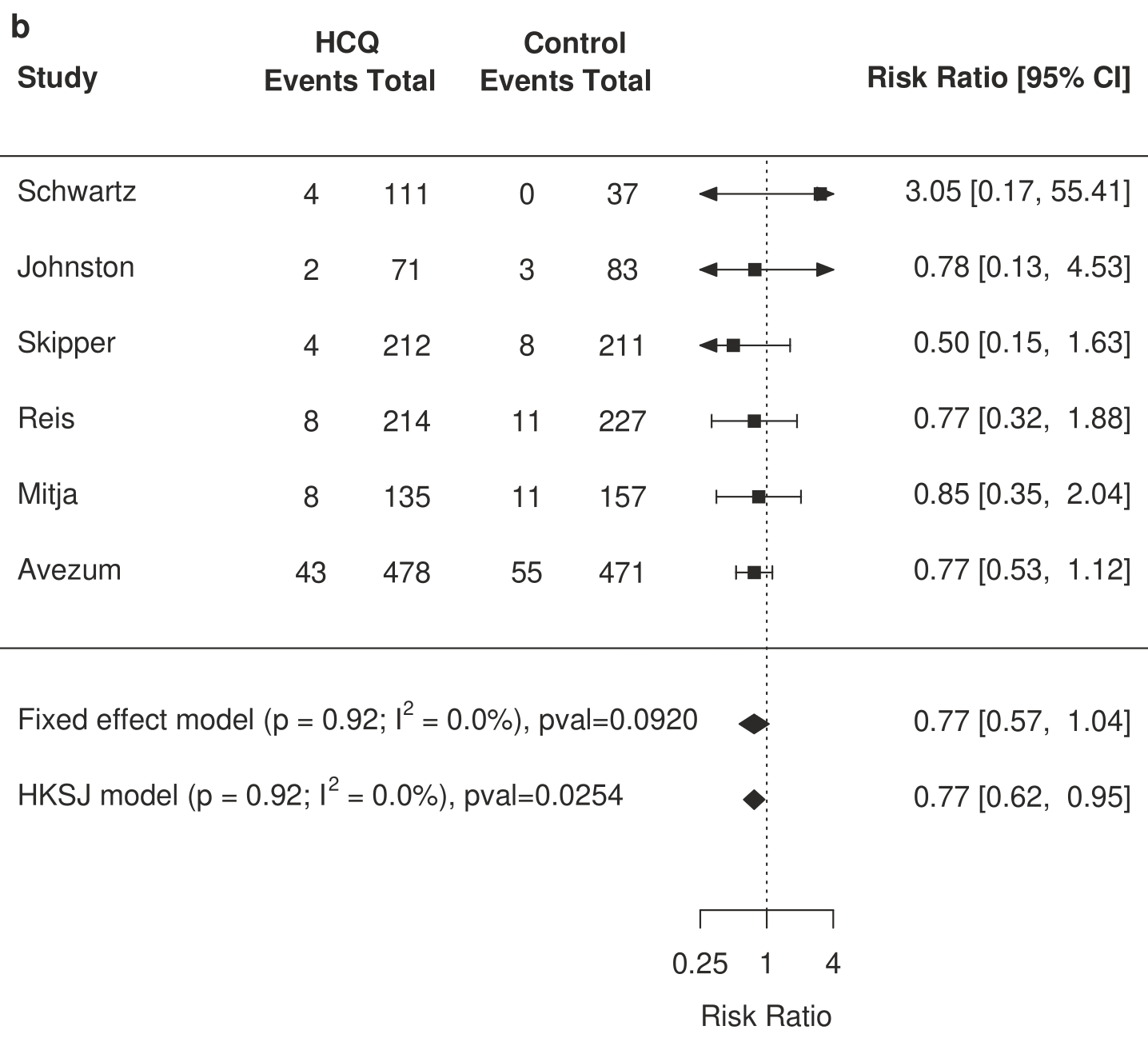Click the Control column header

tap(575, 43)
